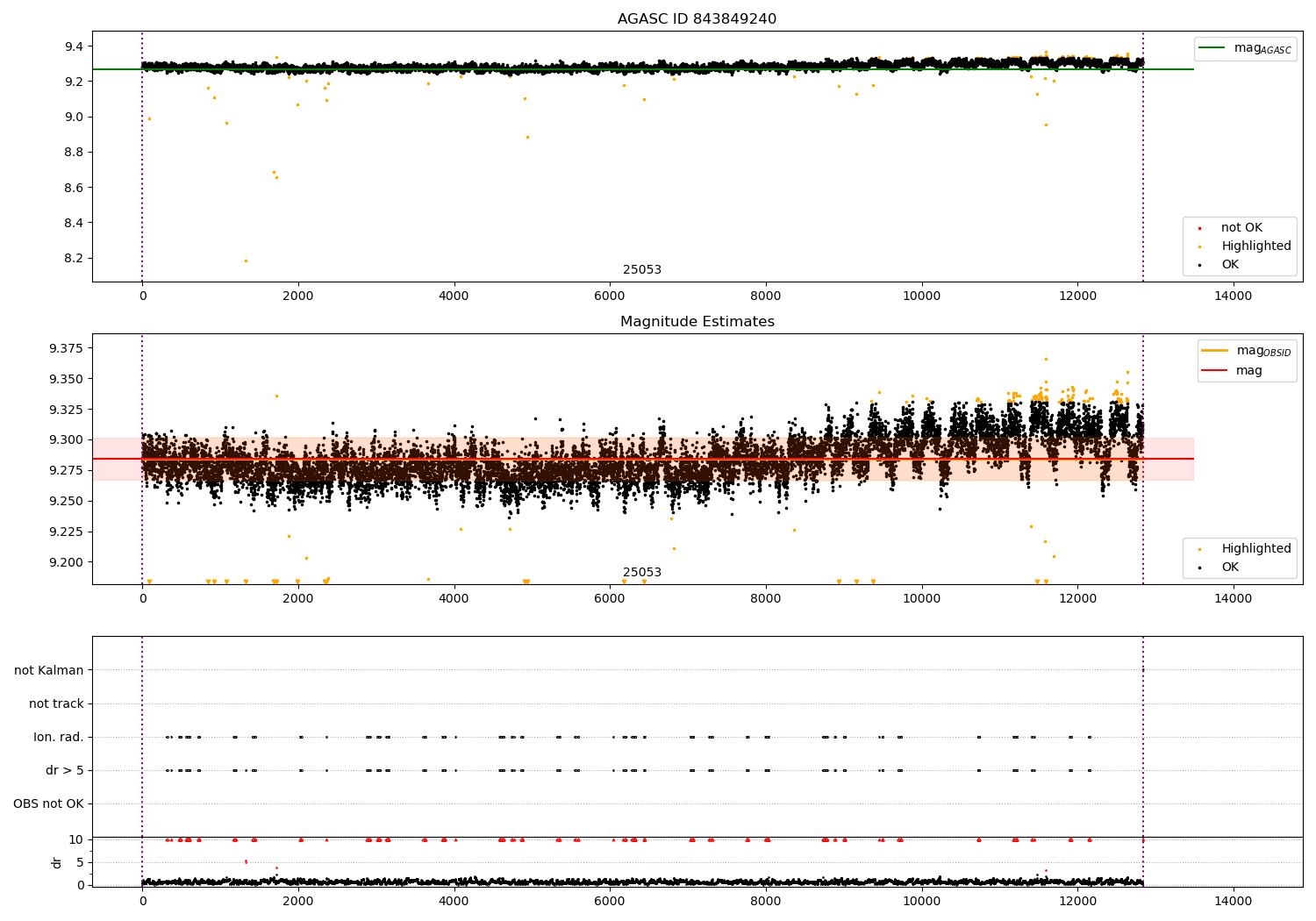Viewport: 1316px width, 921px height.
Task: Click the 'Magnitude Estimates' plot title
Action: [x=697, y=322]
